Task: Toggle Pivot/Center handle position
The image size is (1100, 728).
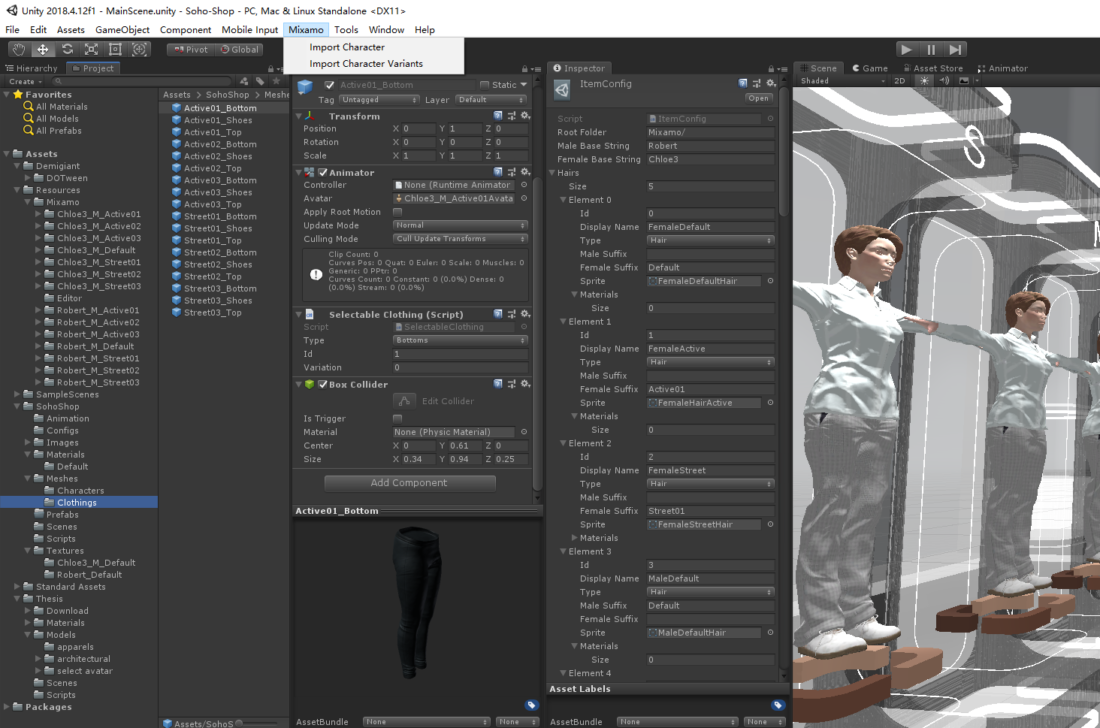Action: pos(191,49)
